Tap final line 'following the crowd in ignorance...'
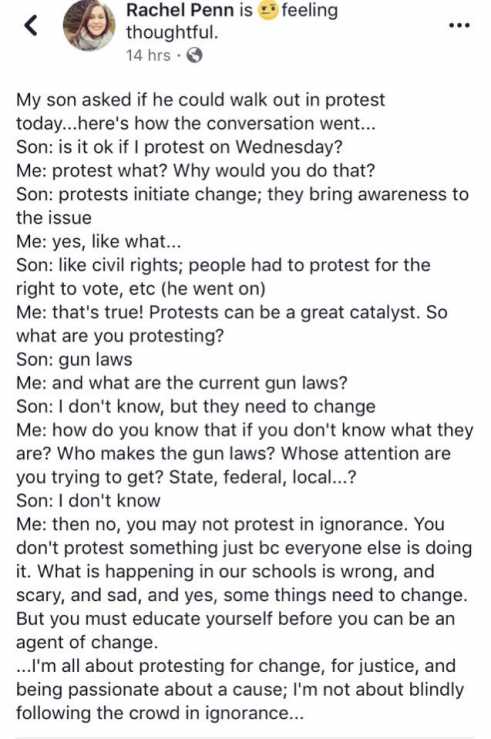The width and height of the screenshot is (491, 739). click(160, 713)
